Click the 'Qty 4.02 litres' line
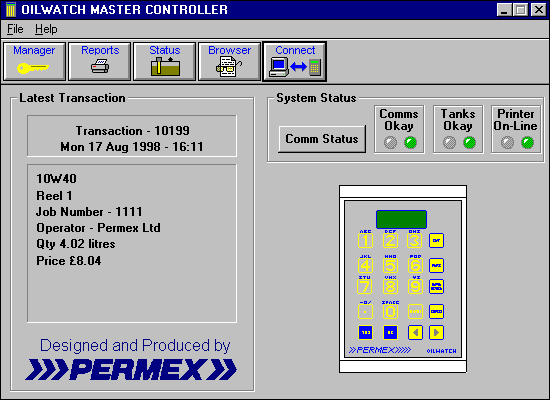Screen dimensions: 550x400 [76, 244]
